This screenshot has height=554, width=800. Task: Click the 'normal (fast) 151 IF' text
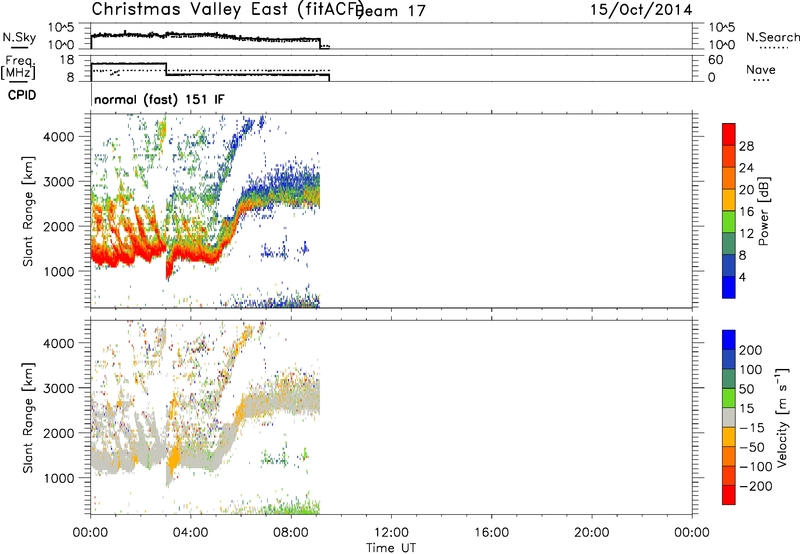(159, 99)
